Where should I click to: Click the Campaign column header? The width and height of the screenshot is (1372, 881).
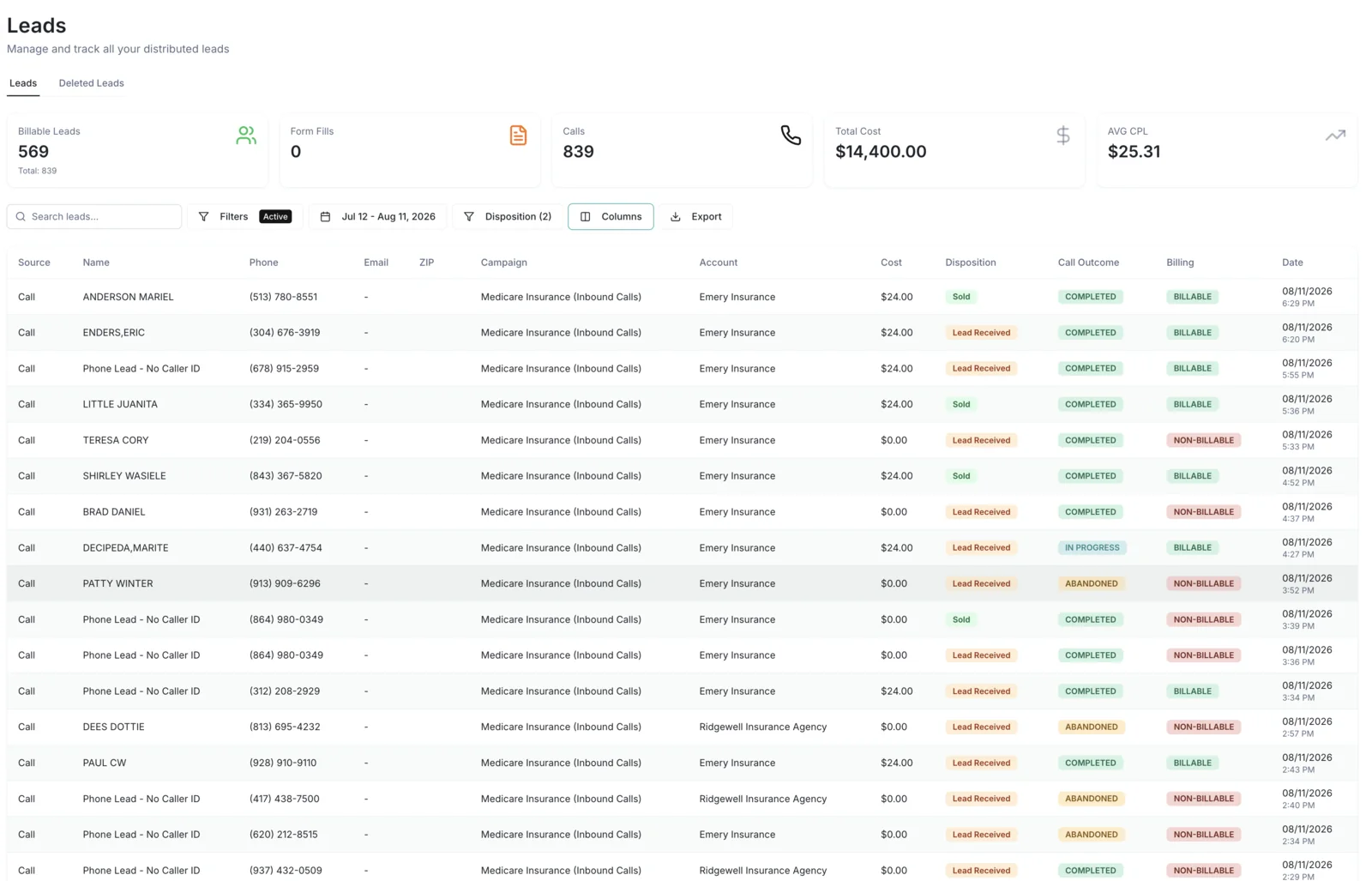pos(504,262)
